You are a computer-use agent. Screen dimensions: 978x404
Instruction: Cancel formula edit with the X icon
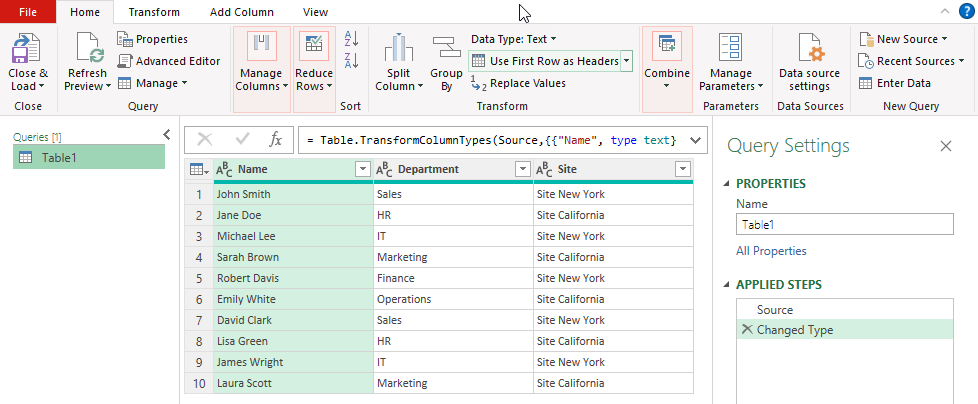click(205, 140)
